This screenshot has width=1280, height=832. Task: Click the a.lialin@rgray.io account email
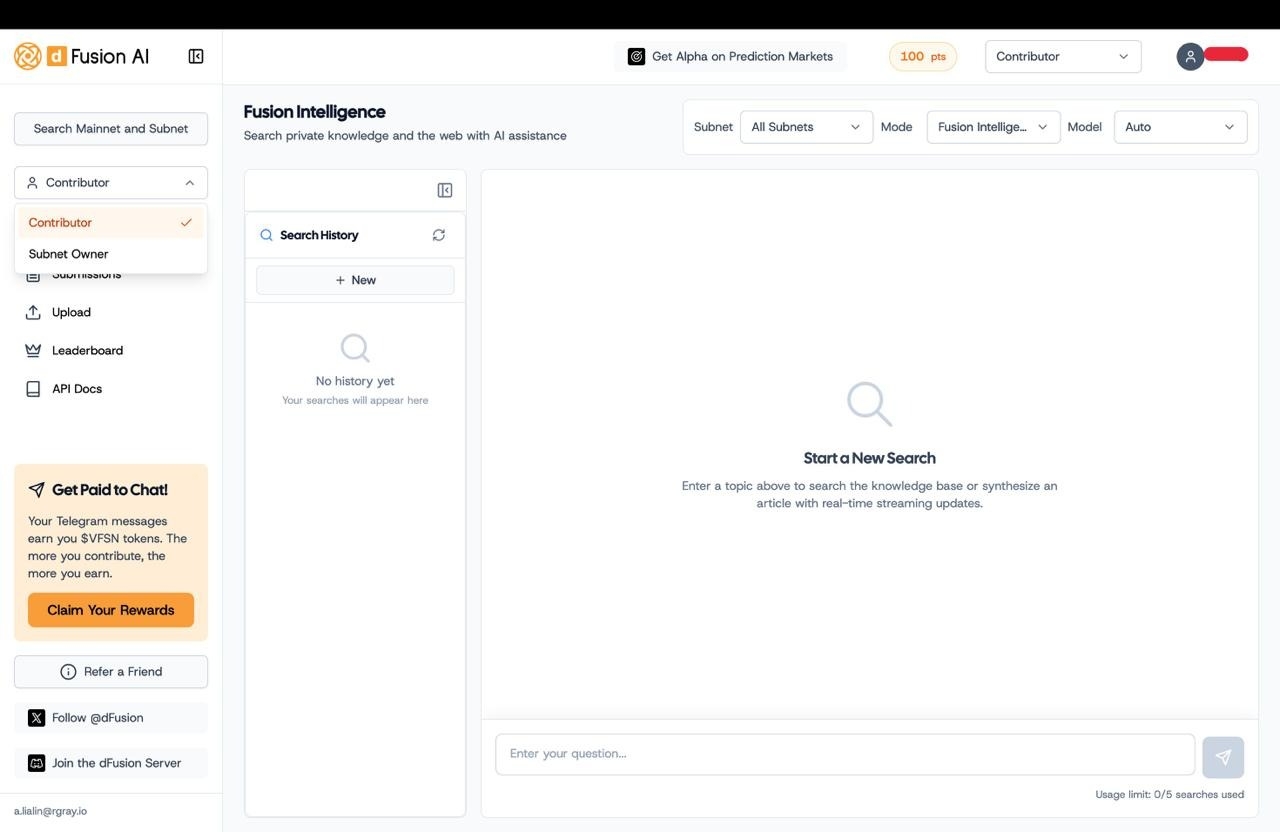click(x=50, y=811)
